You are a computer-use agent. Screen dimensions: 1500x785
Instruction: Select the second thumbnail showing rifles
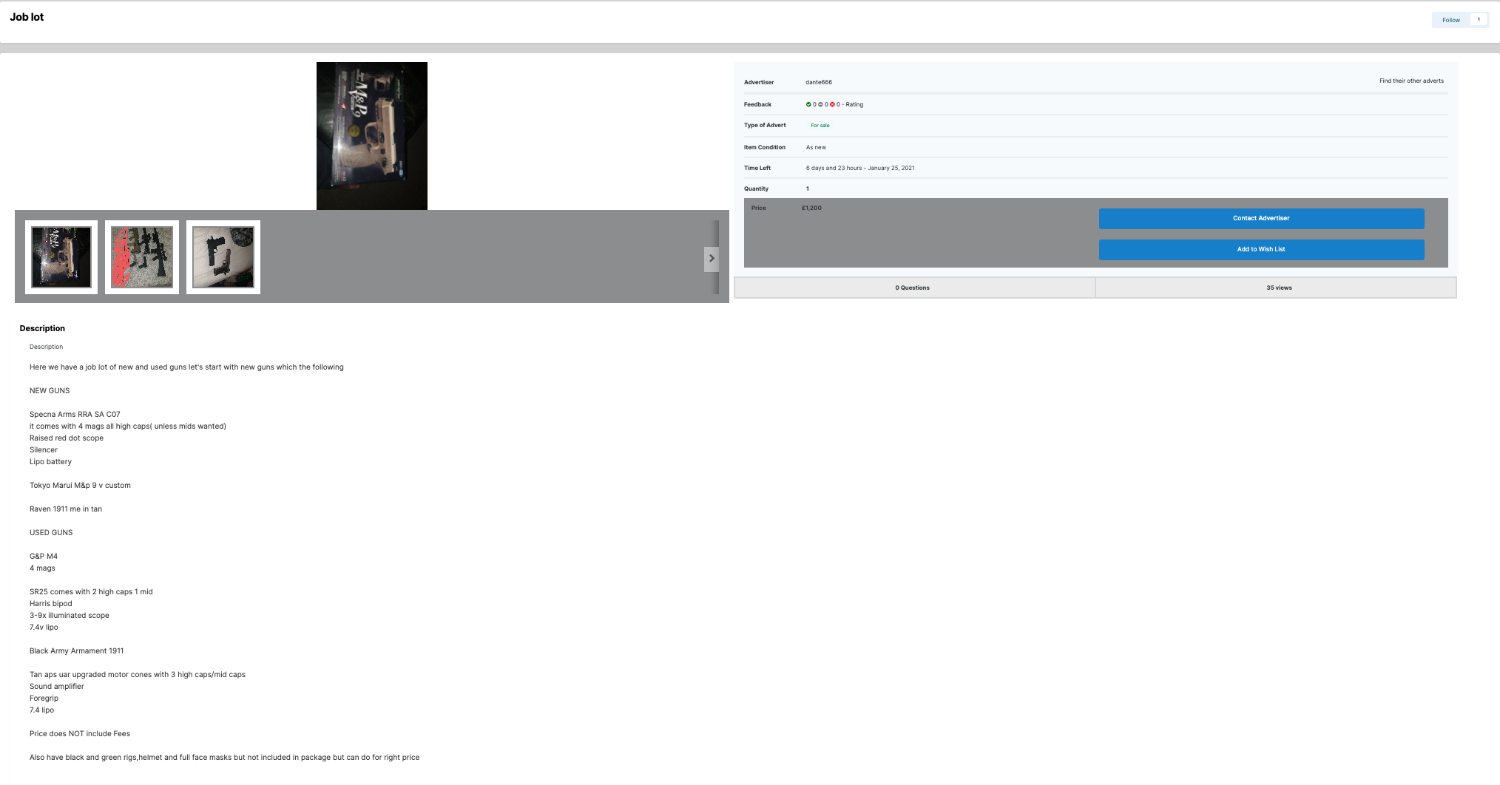coord(142,257)
